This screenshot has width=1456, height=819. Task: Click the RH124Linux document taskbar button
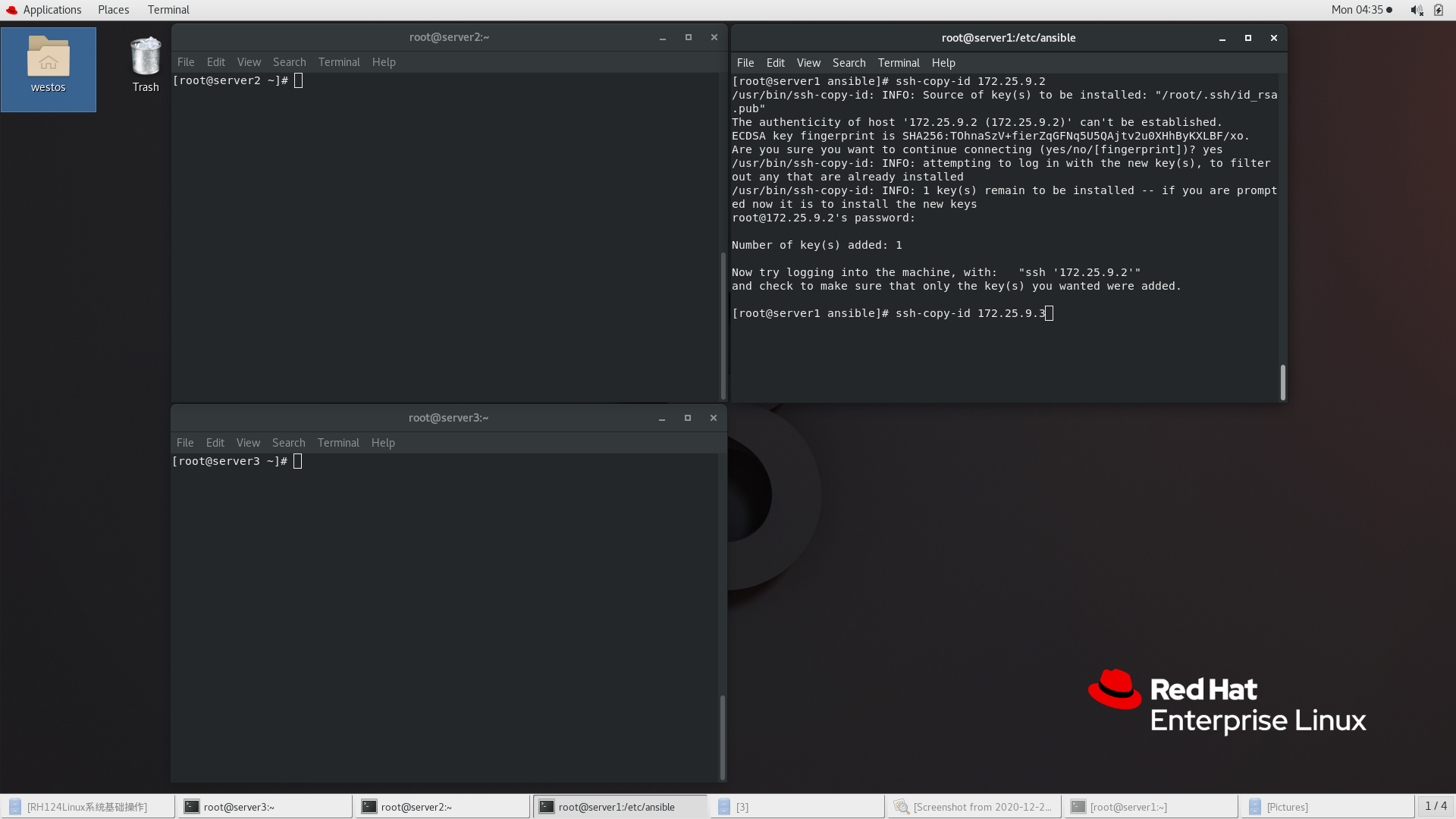[87, 807]
